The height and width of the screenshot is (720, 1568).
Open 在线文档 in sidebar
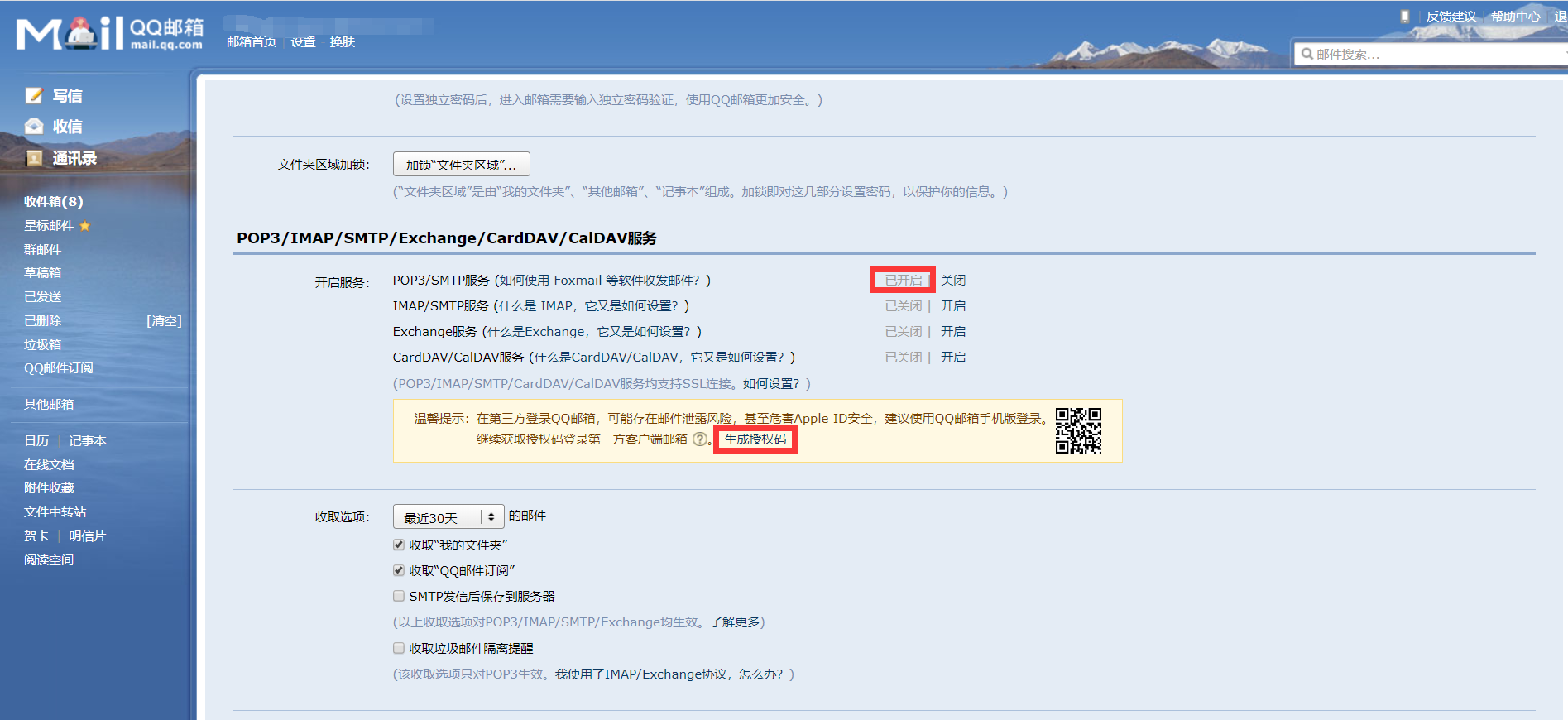pyautogui.click(x=49, y=465)
